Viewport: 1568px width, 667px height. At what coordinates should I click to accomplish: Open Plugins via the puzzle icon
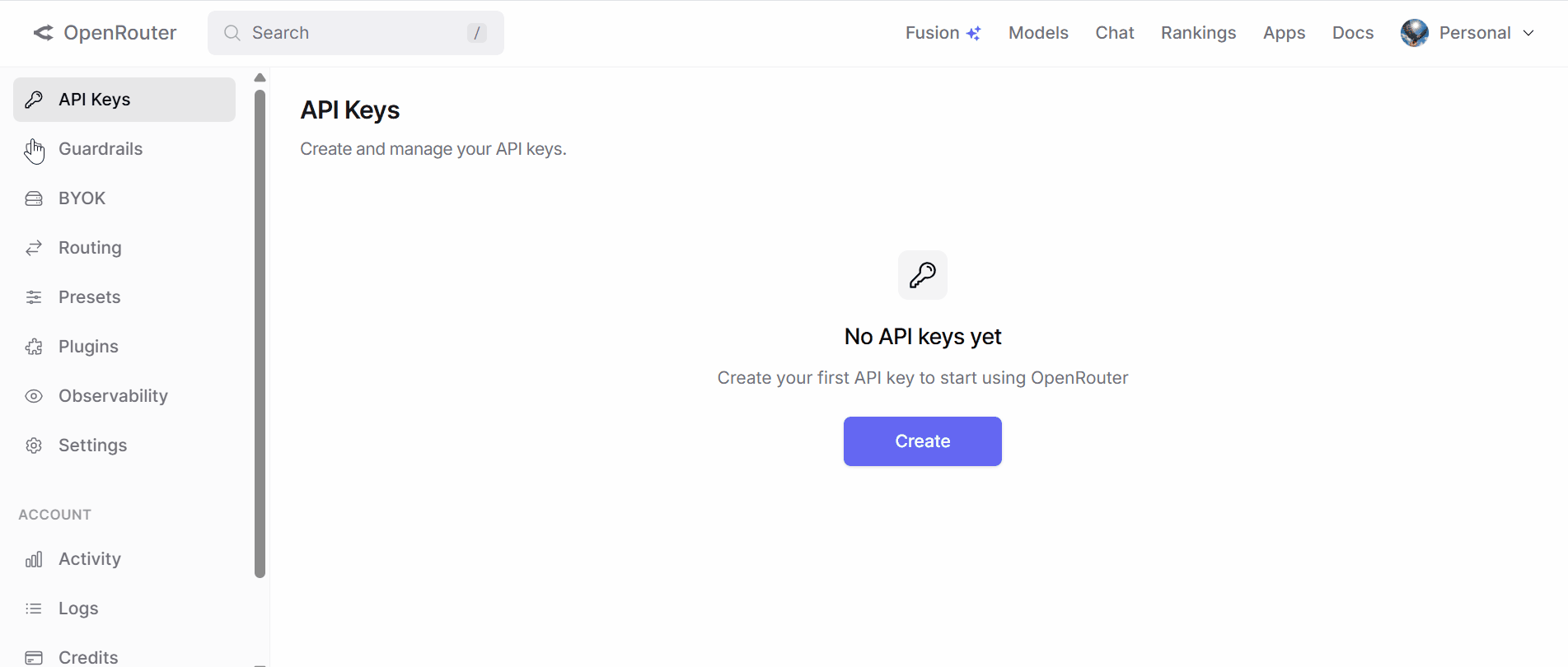coord(34,347)
